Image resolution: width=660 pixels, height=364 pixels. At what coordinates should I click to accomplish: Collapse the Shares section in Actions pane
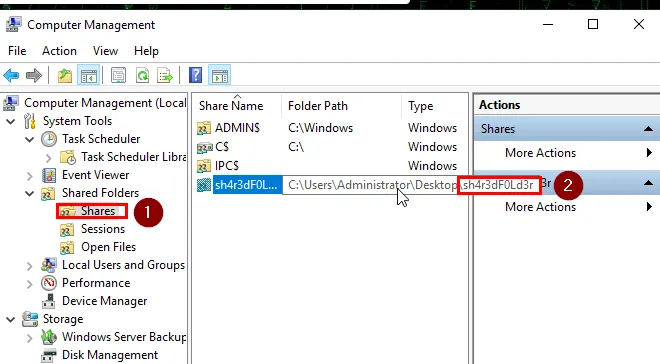pyautogui.click(x=649, y=129)
